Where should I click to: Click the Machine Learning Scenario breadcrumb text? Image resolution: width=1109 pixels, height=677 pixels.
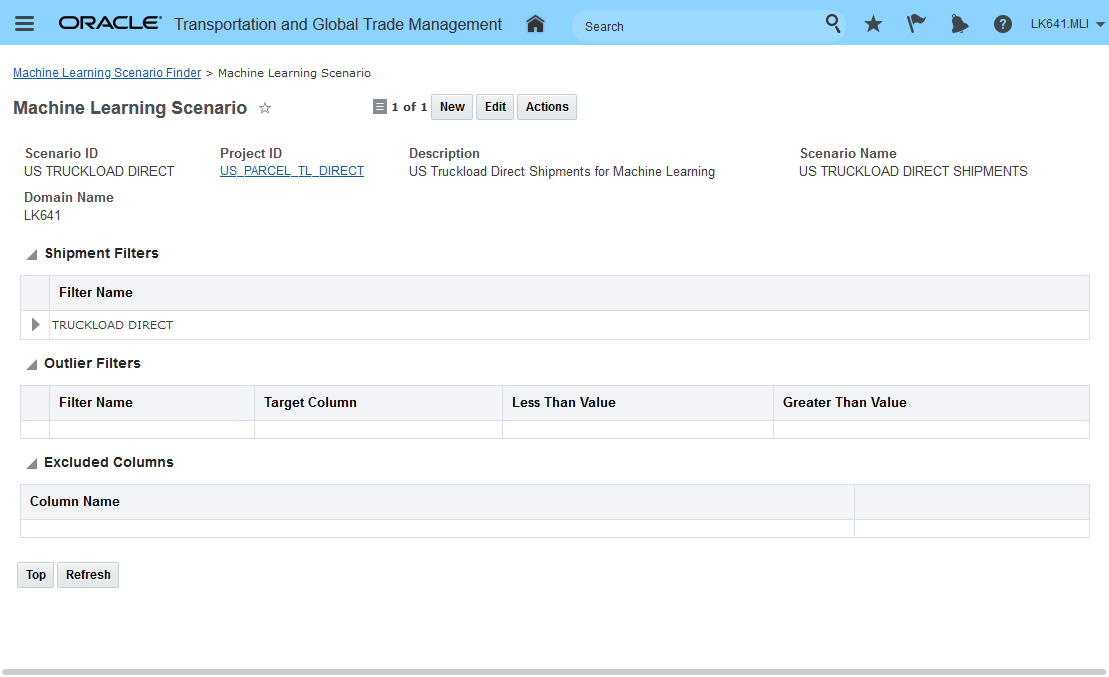(x=294, y=73)
